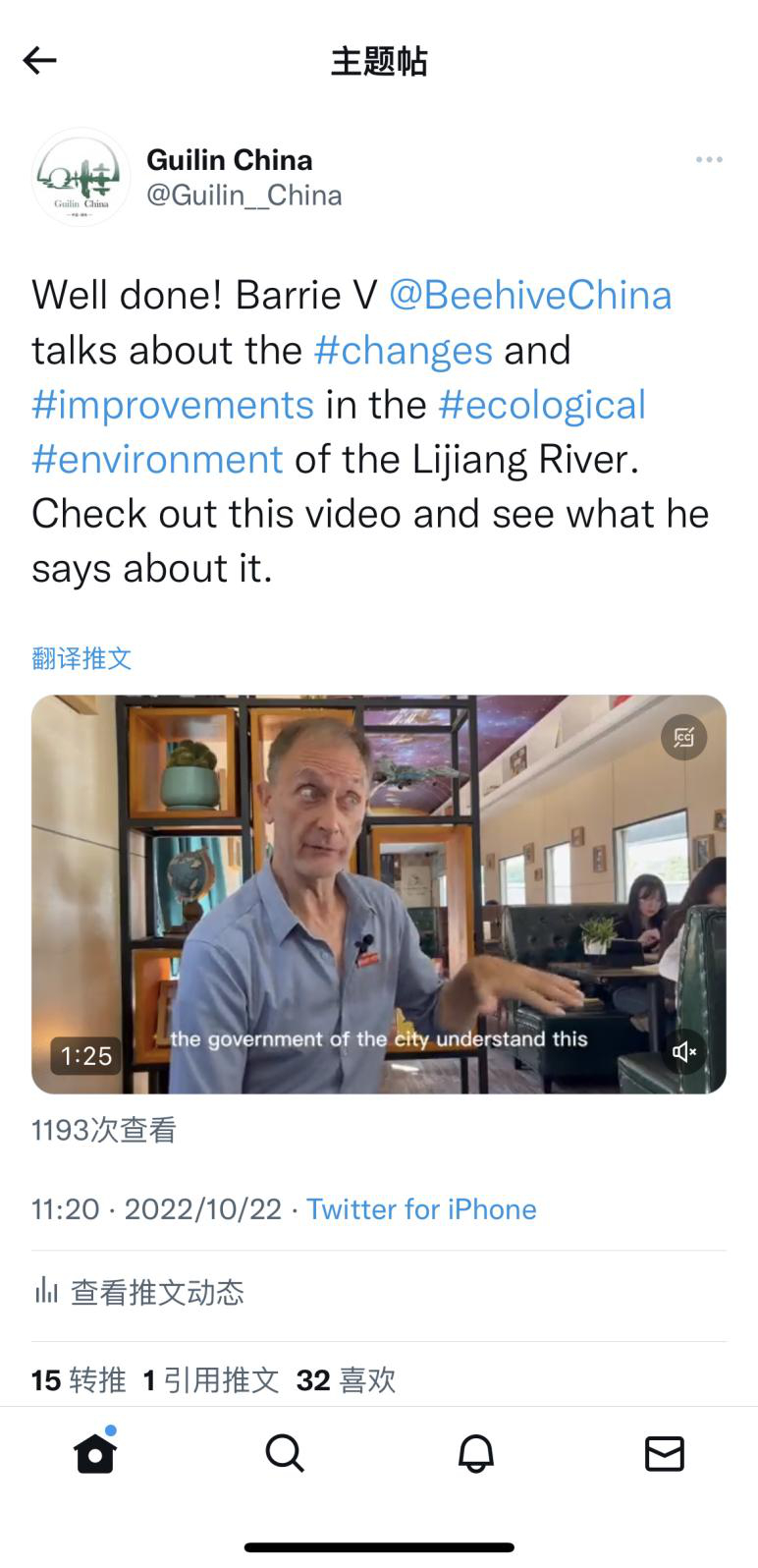
Task: Open the #changes hashtag
Action: pos(404,350)
